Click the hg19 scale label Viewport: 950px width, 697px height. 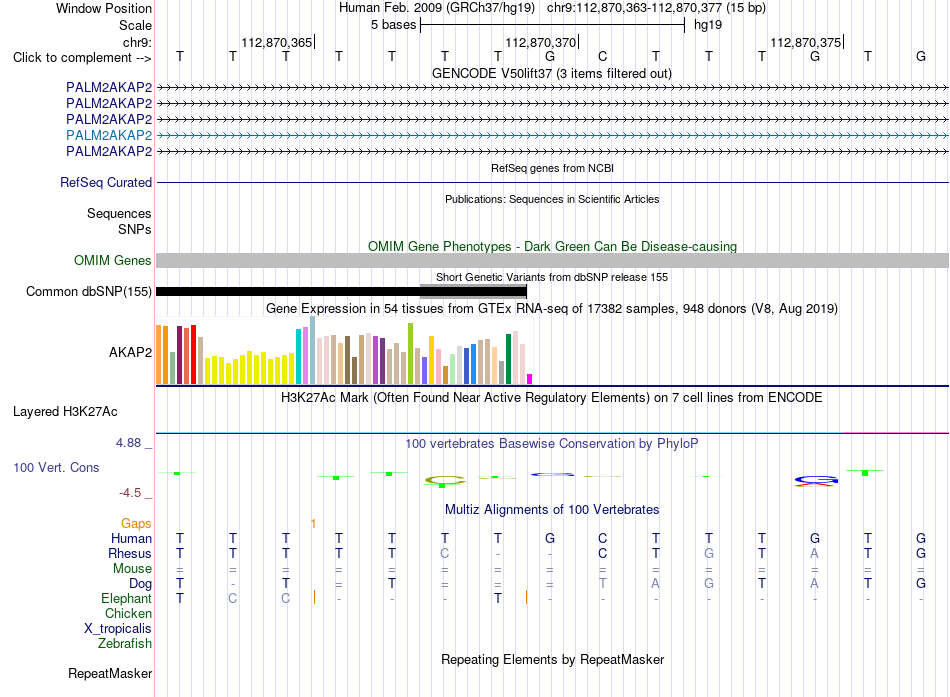(x=708, y=25)
